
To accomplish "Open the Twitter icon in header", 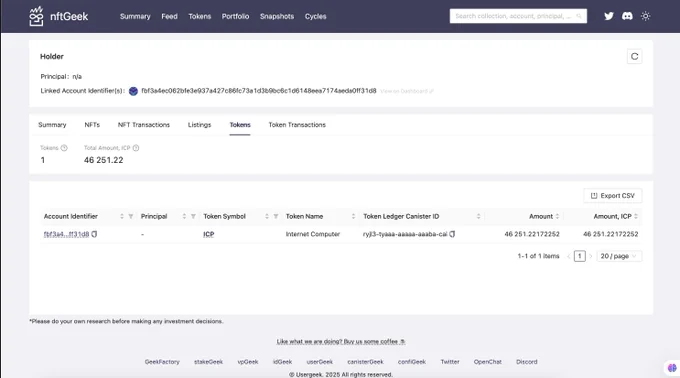I will (x=609, y=16).
